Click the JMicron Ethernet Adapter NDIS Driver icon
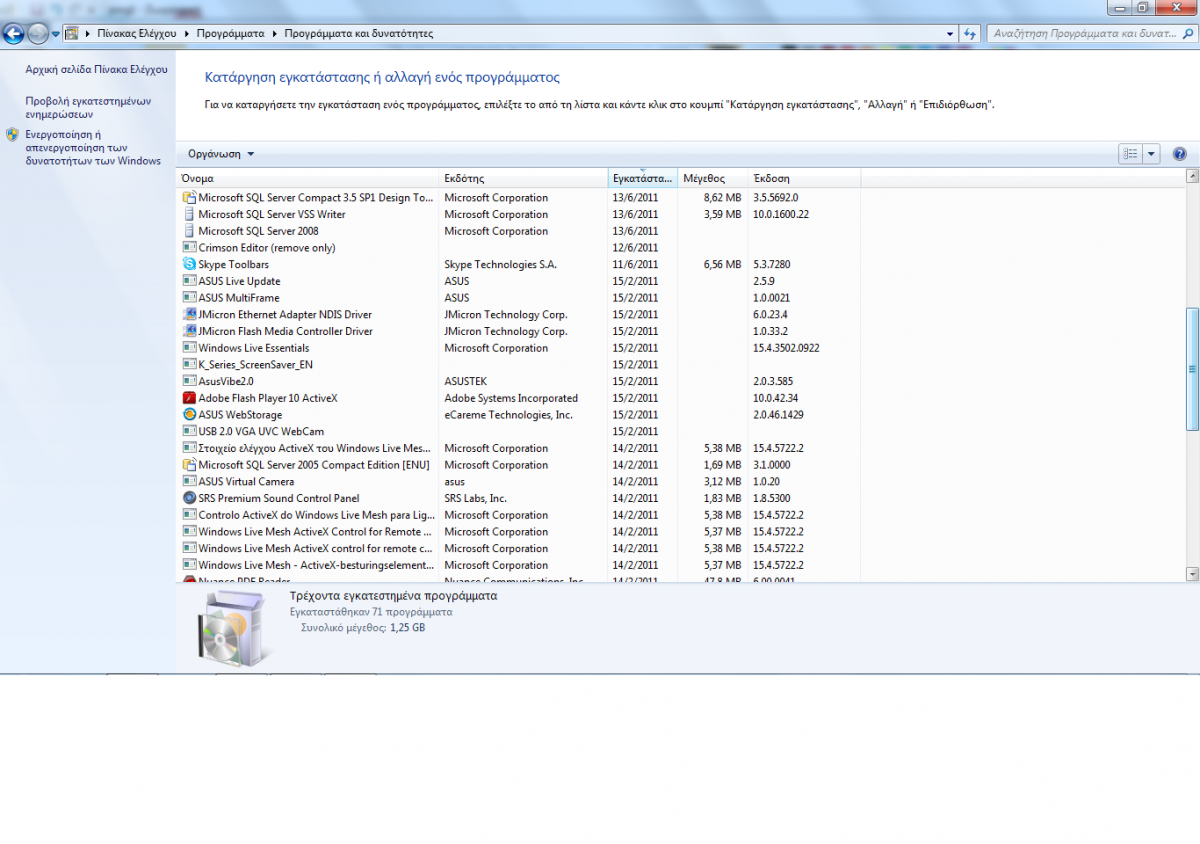Viewport: 1200px width, 844px height. (x=190, y=314)
